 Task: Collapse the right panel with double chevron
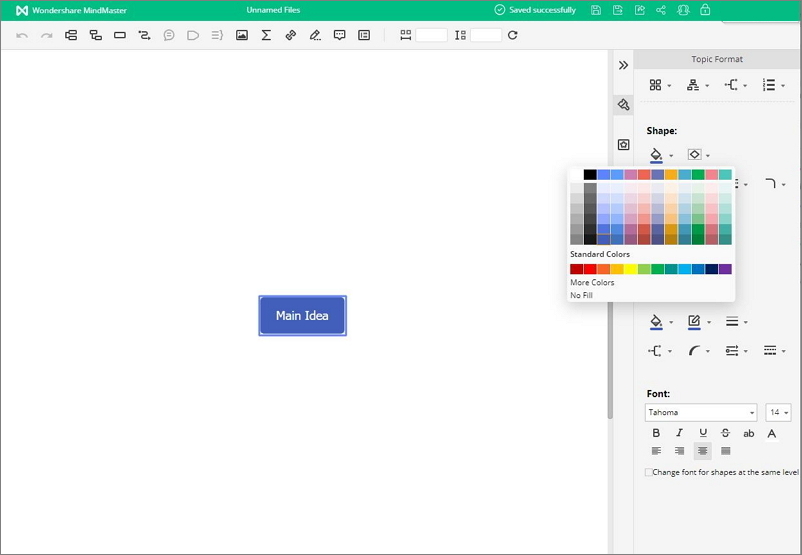pyautogui.click(x=623, y=65)
